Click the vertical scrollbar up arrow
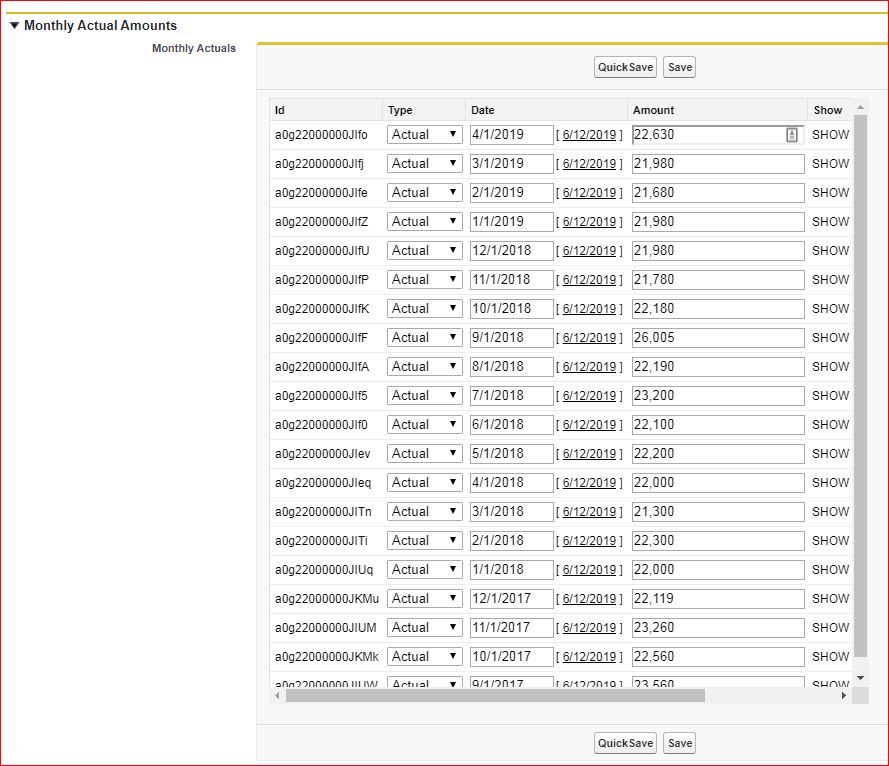This screenshot has width=889, height=766. coord(860,107)
